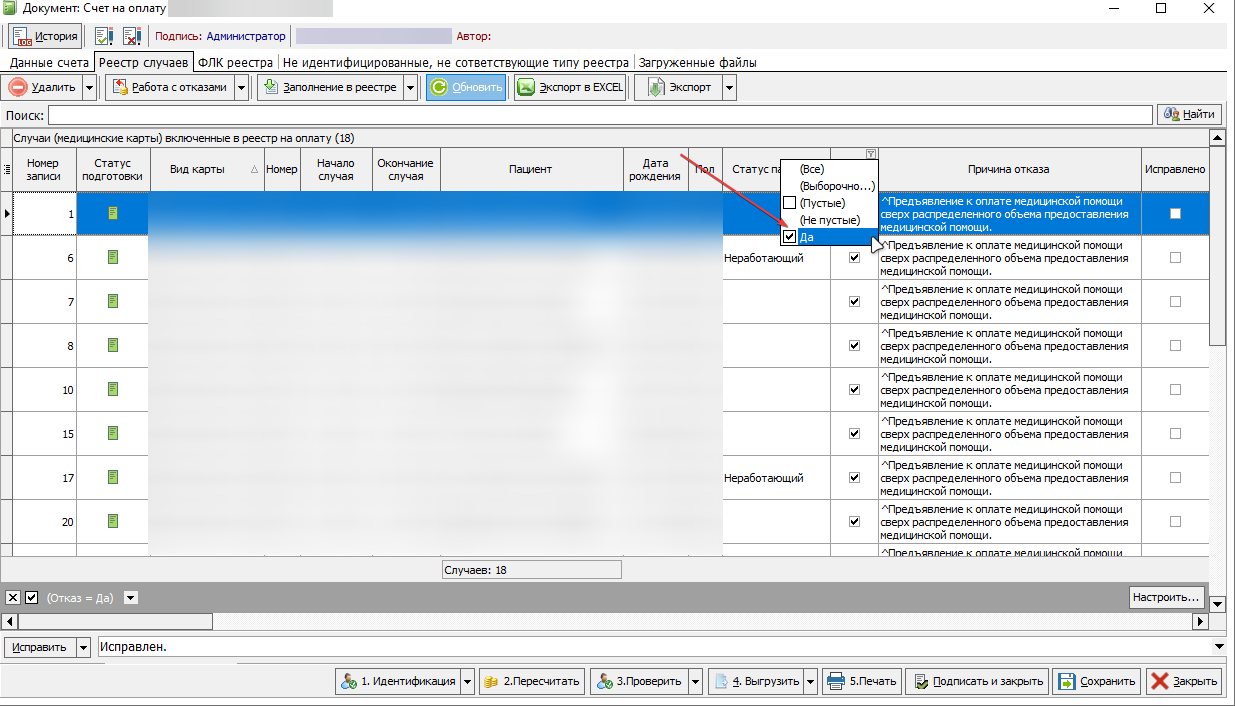Viewport: 1235px width, 706px height.
Task: Expand the Исправить dropdown arrow
Action: point(83,647)
